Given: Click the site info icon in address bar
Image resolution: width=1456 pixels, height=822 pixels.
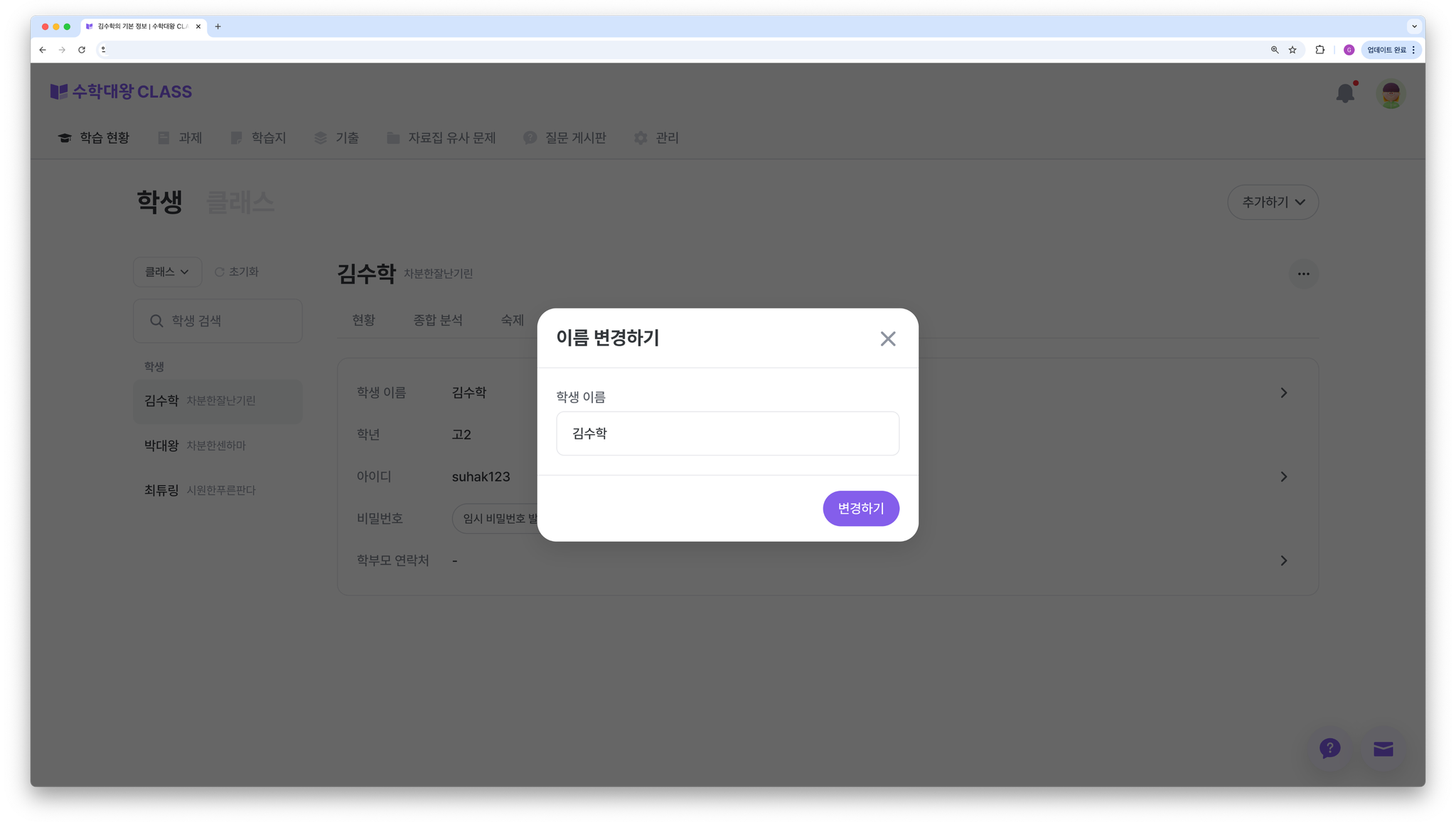Looking at the screenshot, I should pos(103,50).
